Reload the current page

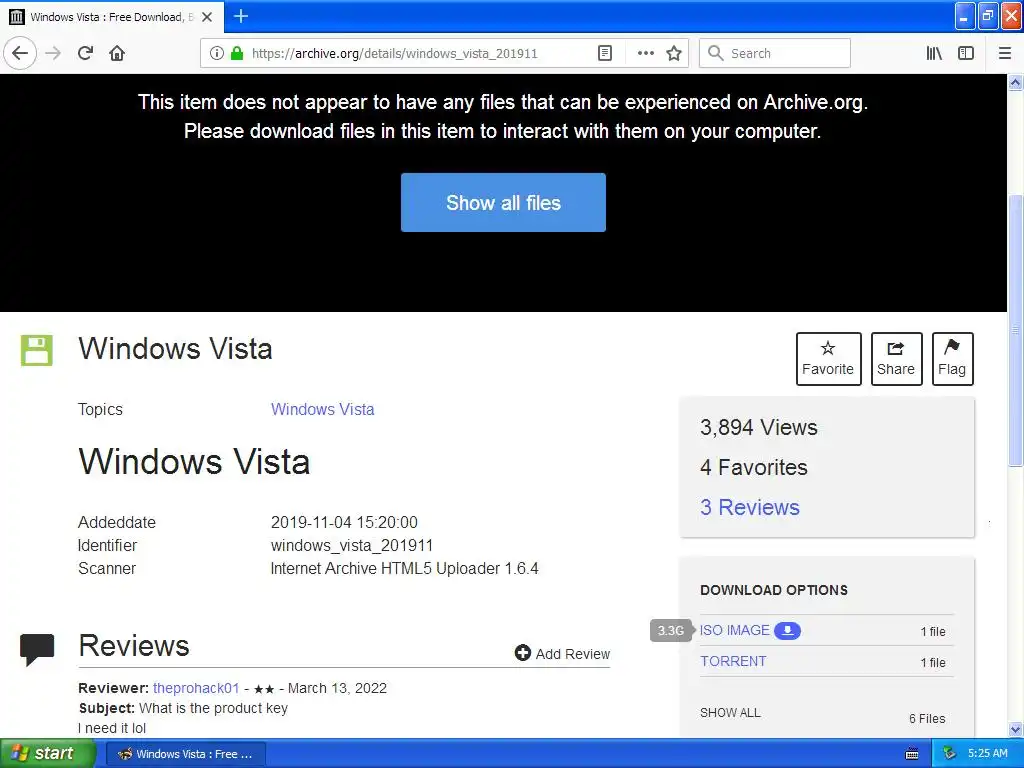(x=86, y=53)
